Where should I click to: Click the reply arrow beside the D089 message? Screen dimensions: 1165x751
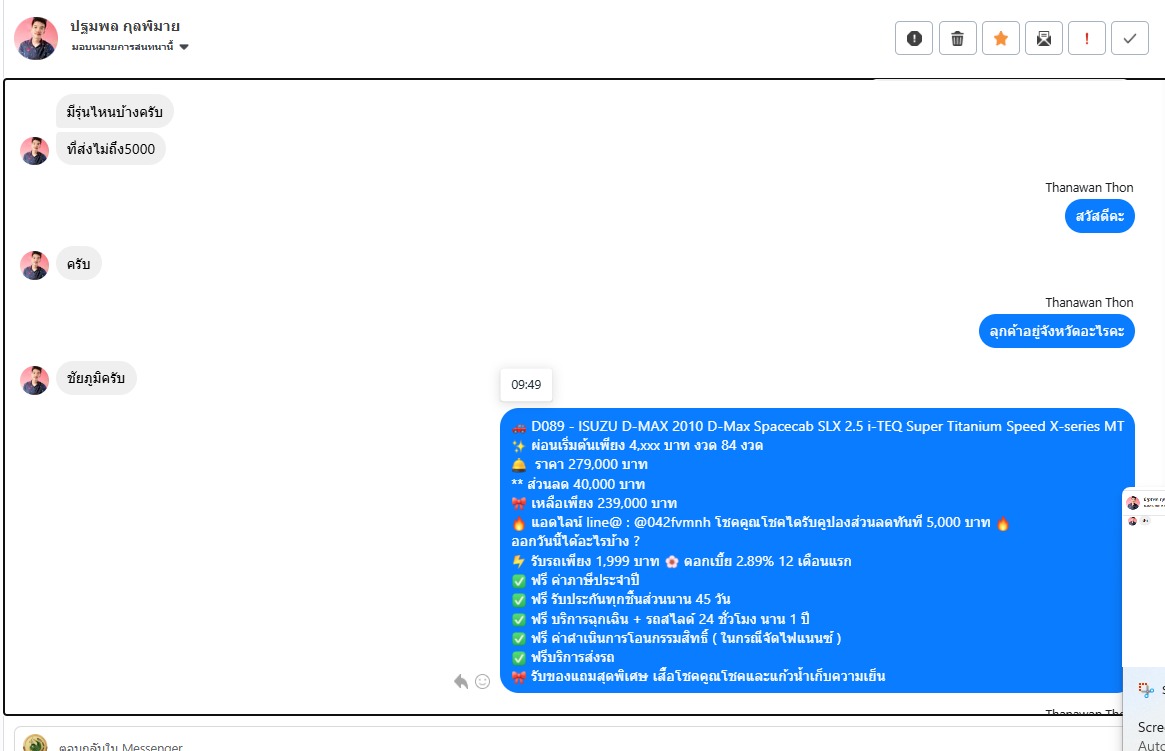pos(461,681)
